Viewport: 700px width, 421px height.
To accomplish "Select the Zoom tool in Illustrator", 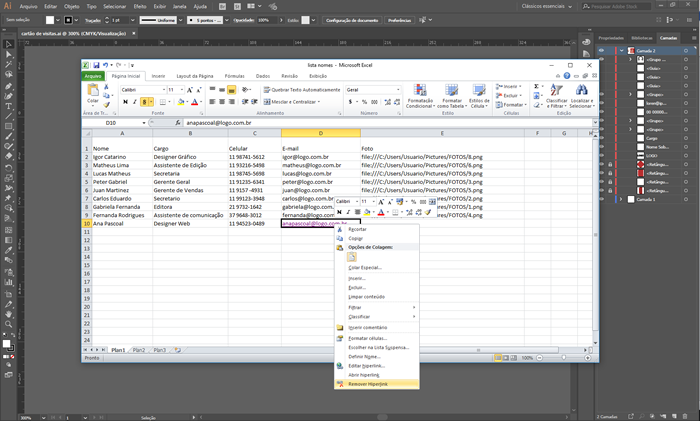I will click(8, 324).
